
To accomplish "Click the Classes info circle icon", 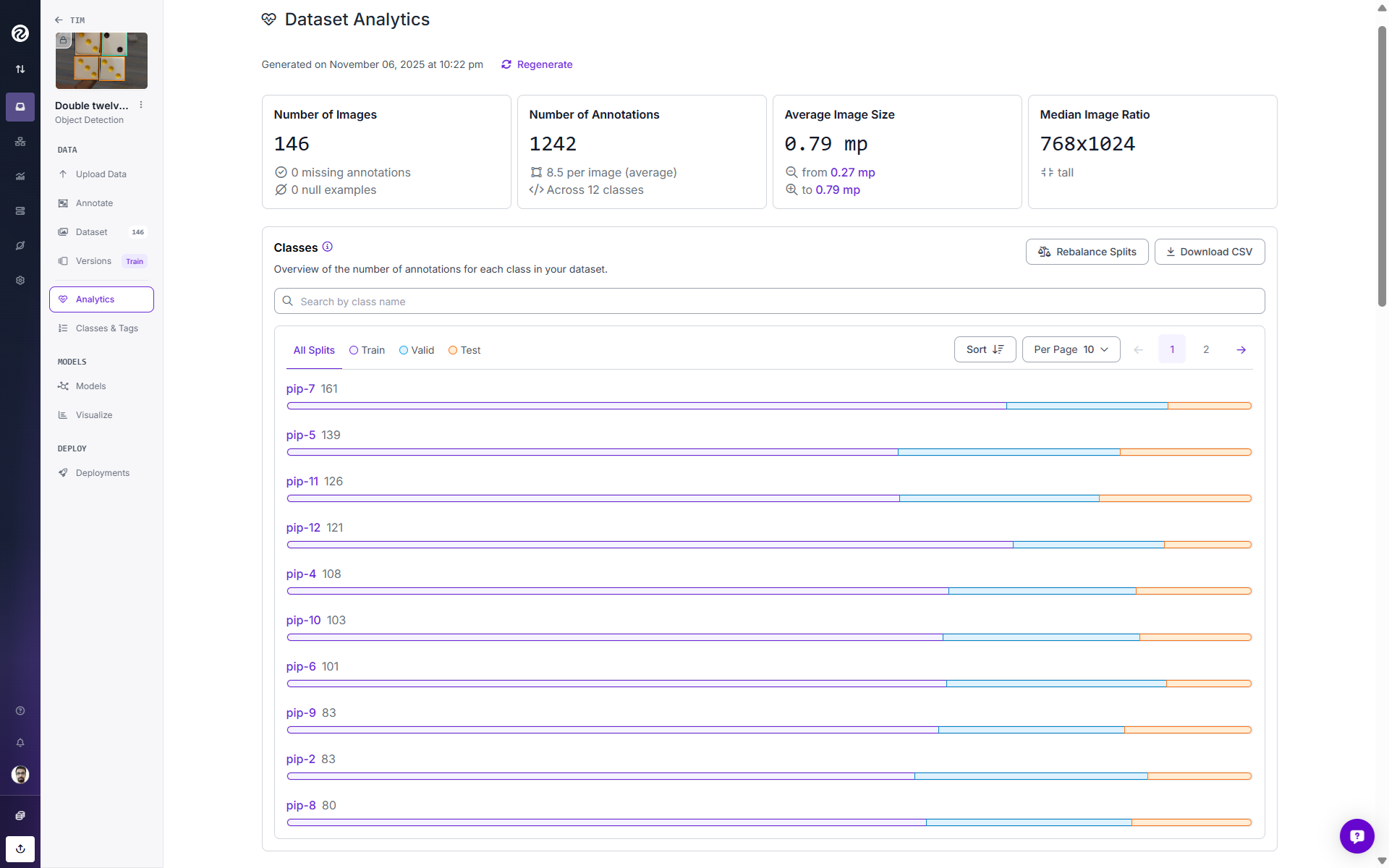I will click(328, 247).
